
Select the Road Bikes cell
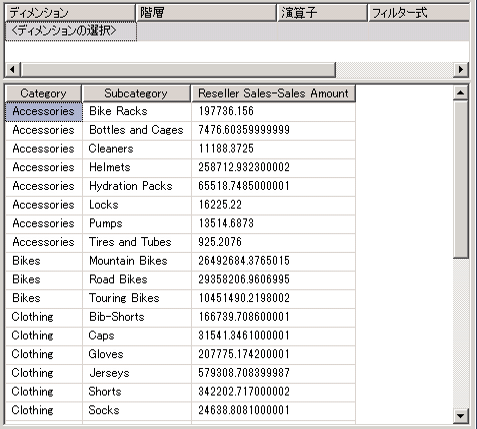[x=137, y=280]
